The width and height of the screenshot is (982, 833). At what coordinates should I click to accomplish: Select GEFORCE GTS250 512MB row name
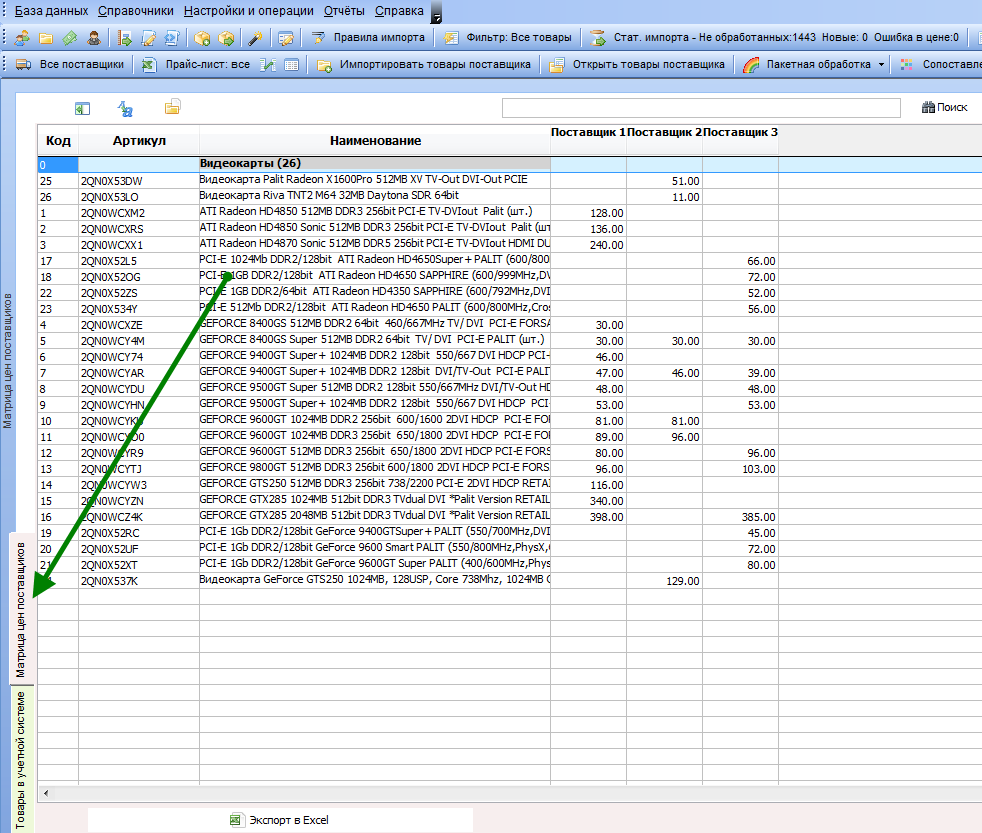coord(375,484)
